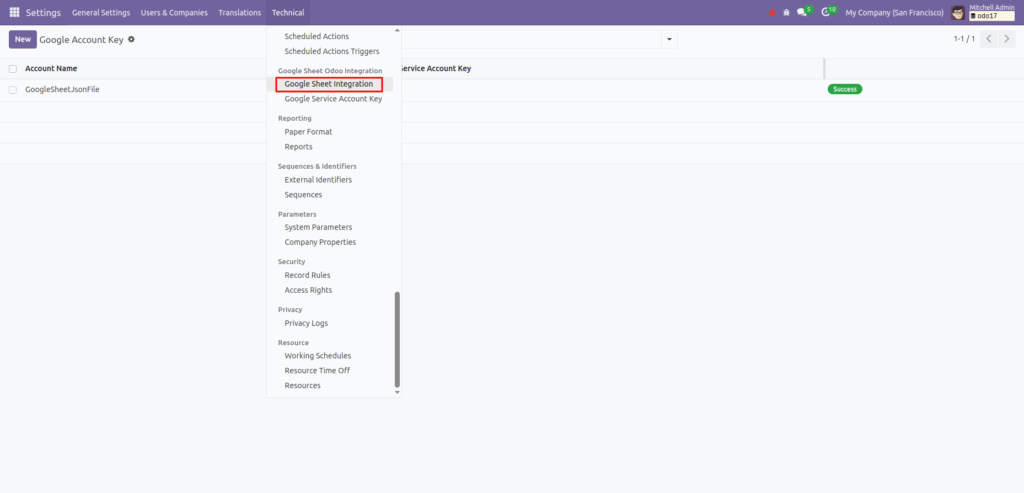
Task: Select Scheduled Actions menu entry
Action: pyautogui.click(x=317, y=37)
